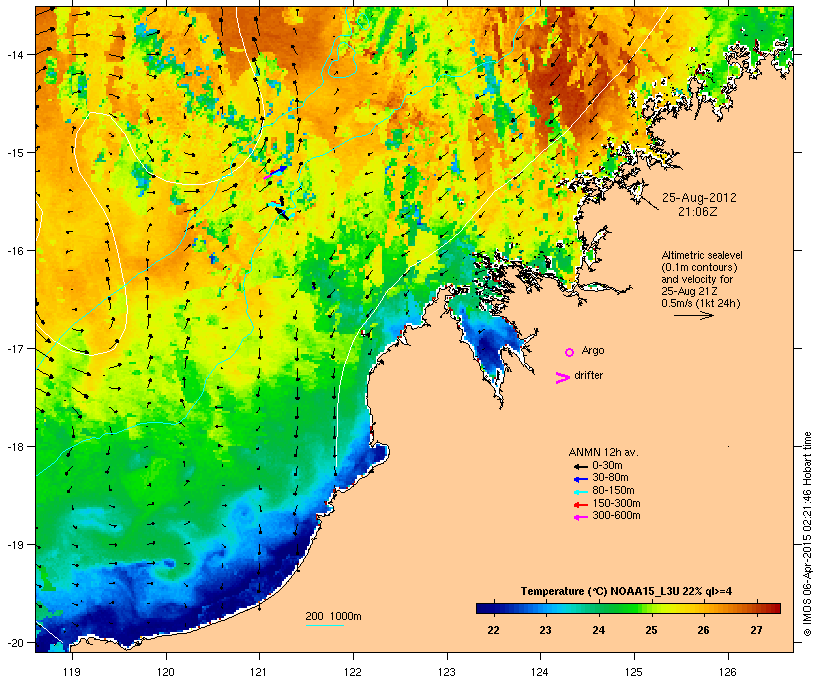Click the latitude axis label -18

coord(14,447)
